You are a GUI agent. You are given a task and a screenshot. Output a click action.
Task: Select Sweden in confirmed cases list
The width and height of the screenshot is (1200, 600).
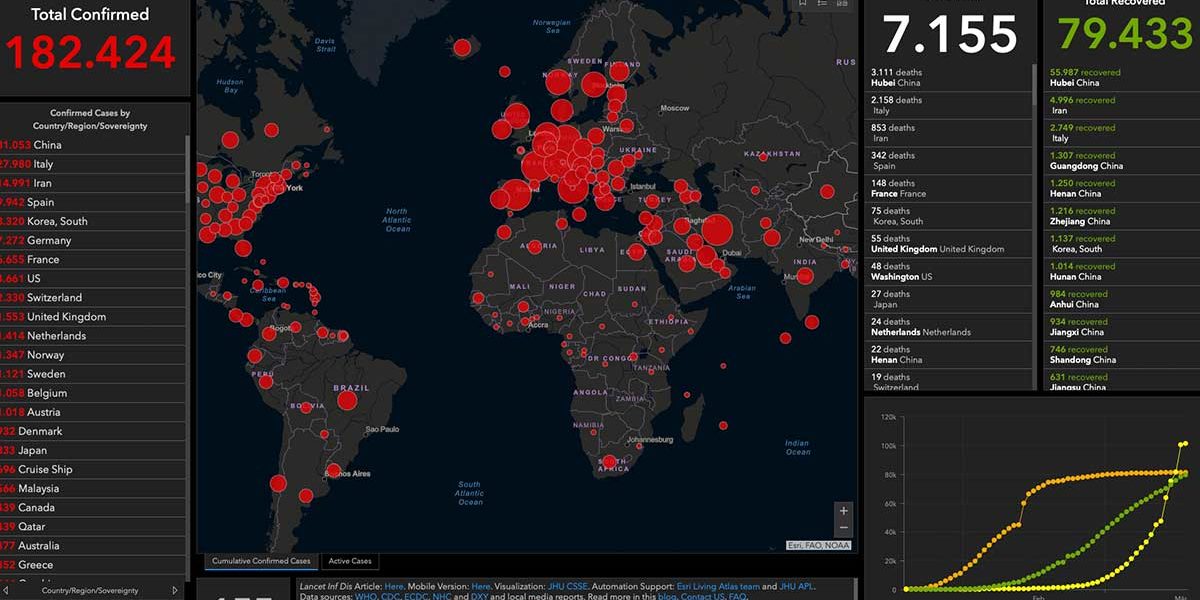(x=93, y=374)
